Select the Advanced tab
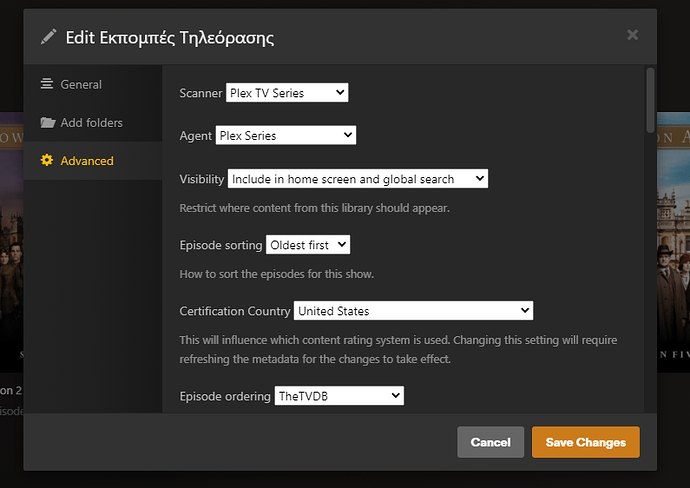Image resolution: width=690 pixels, height=488 pixels. point(87,161)
